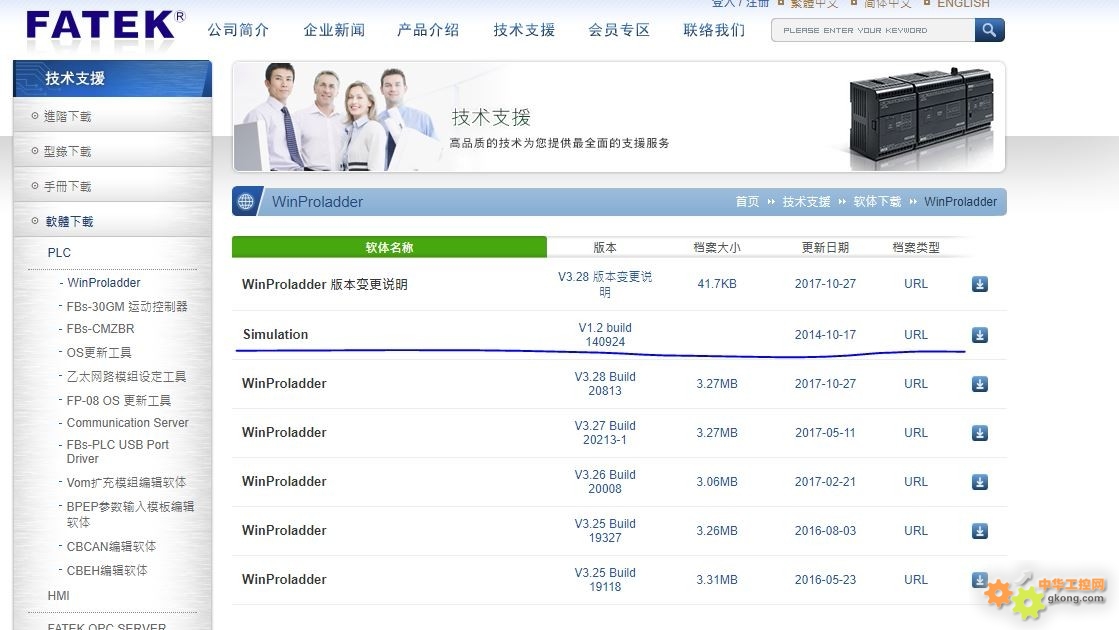Click the search magnifier button

[x=989, y=30]
